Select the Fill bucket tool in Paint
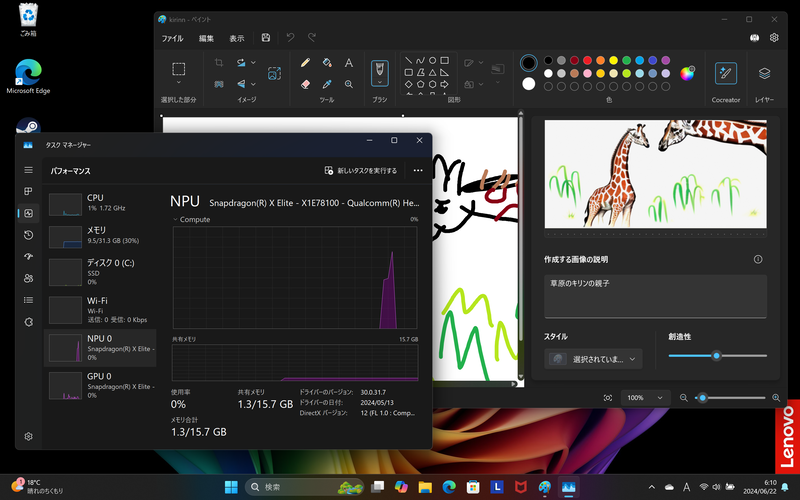The height and width of the screenshot is (500, 800). [327, 63]
